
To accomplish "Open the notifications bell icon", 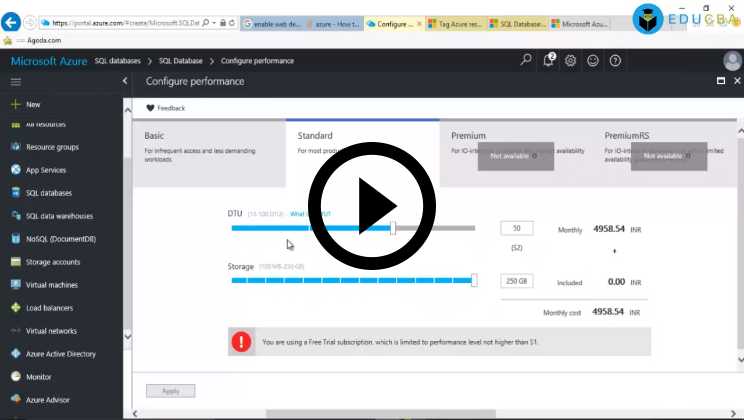I will tap(549, 61).
